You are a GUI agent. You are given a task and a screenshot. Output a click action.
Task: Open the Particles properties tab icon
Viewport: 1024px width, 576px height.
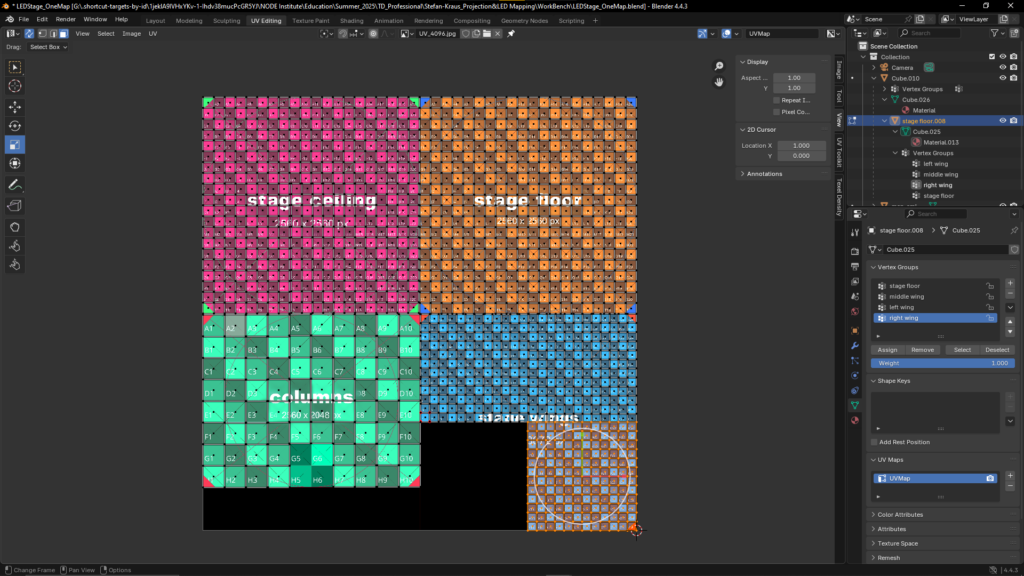click(x=855, y=360)
